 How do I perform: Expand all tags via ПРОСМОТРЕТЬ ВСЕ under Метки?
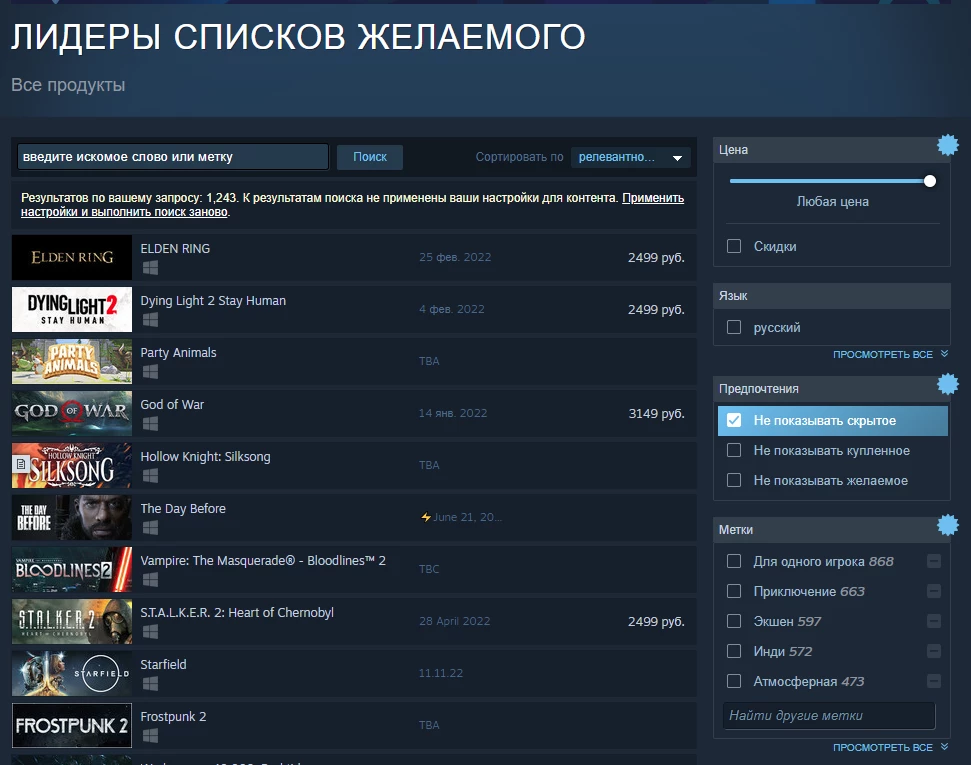click(890, 747)
